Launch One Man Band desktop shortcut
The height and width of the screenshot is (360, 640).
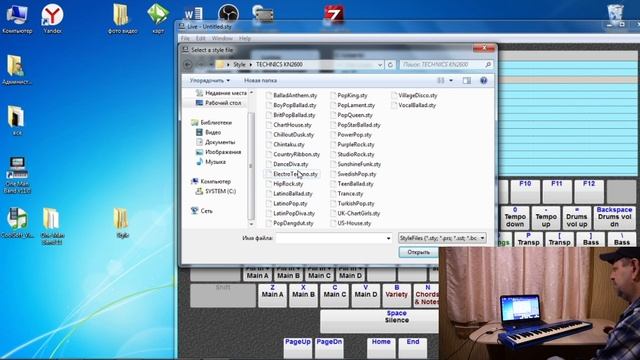(x=16, y=175)
